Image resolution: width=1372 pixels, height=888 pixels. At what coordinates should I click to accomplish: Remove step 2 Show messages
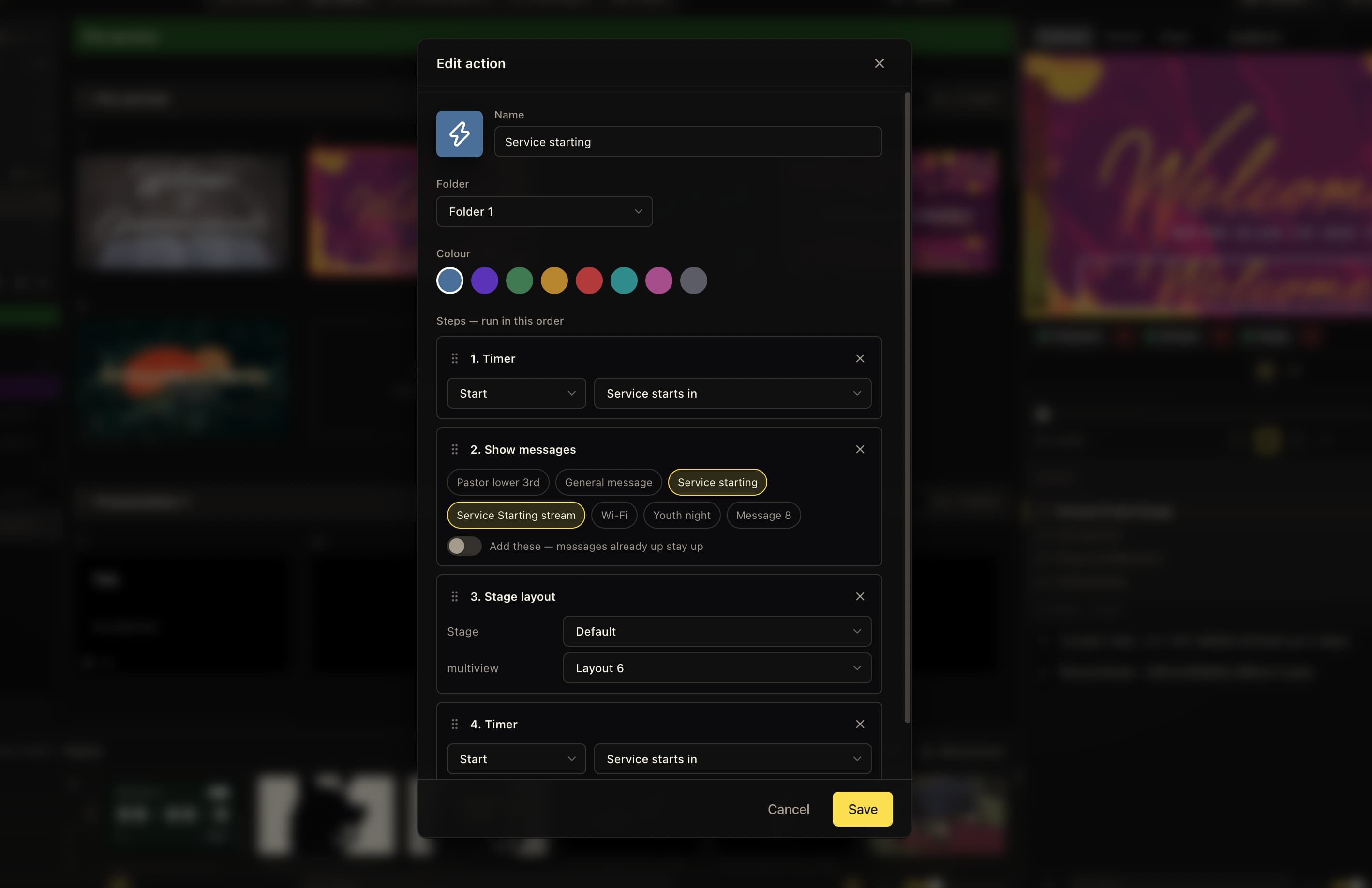coord(860,449)
